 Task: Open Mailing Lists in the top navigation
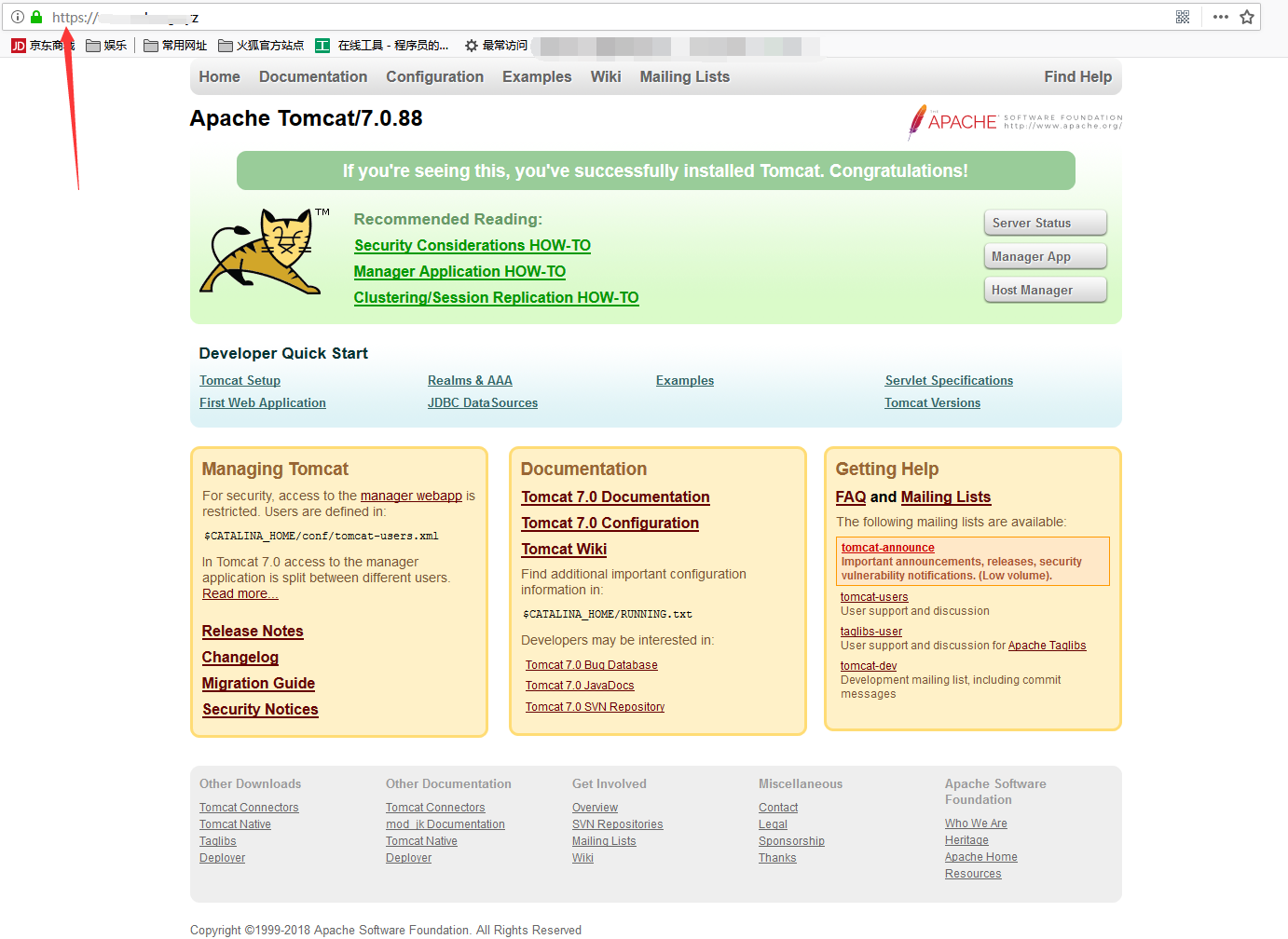pyautogui.click(x=685, y=76)
